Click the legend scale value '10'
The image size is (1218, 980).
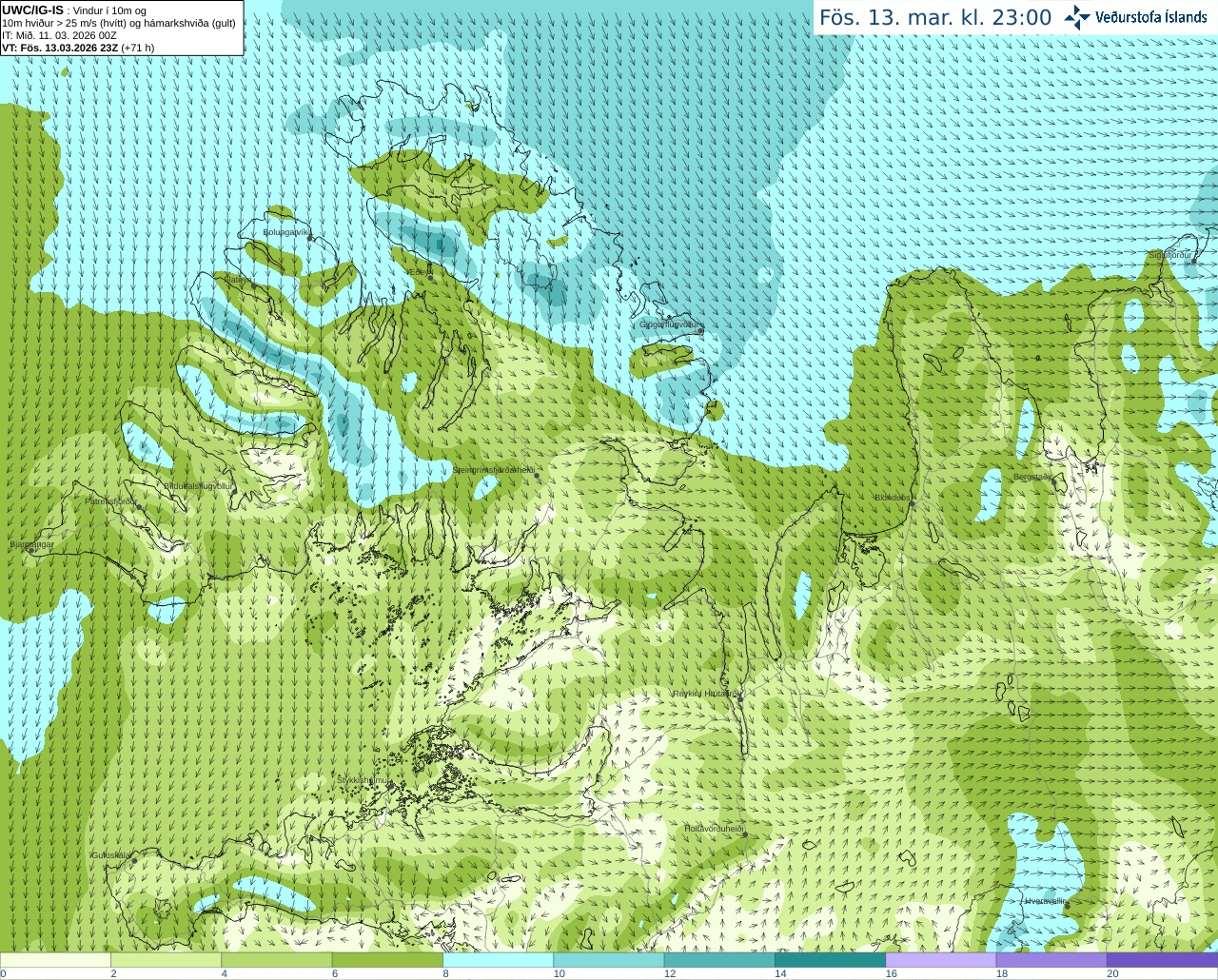click(560, 973)
